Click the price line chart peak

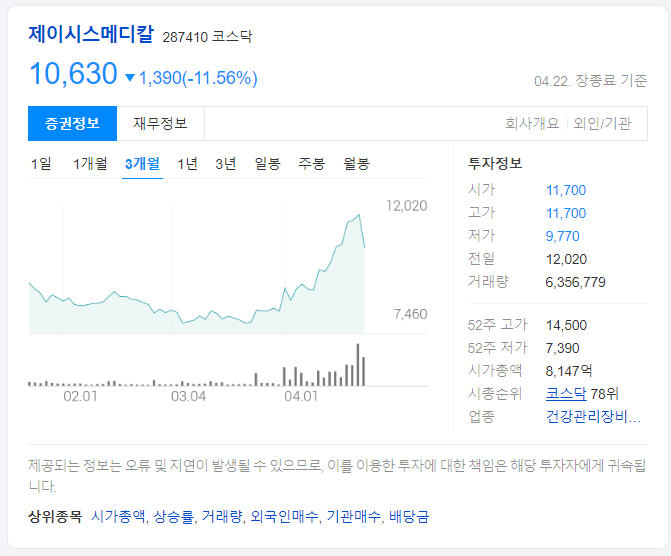coord(359,215)
